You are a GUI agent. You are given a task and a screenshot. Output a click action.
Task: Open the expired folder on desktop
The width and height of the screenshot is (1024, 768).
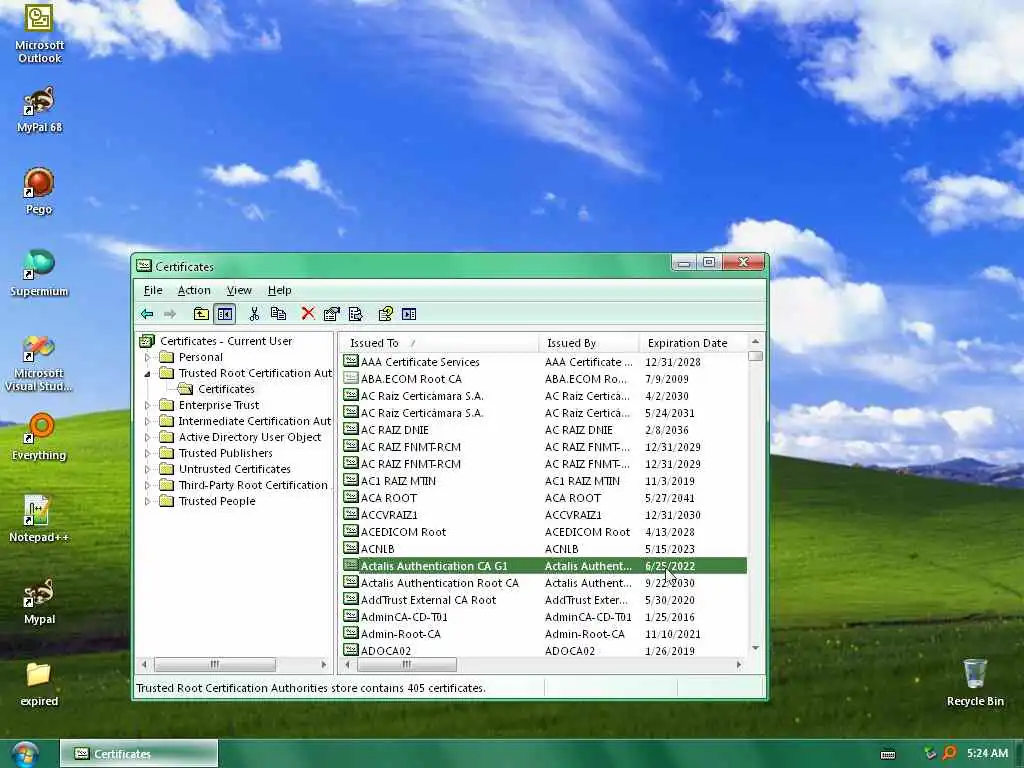pyautogui.click(x=39, y=684)
